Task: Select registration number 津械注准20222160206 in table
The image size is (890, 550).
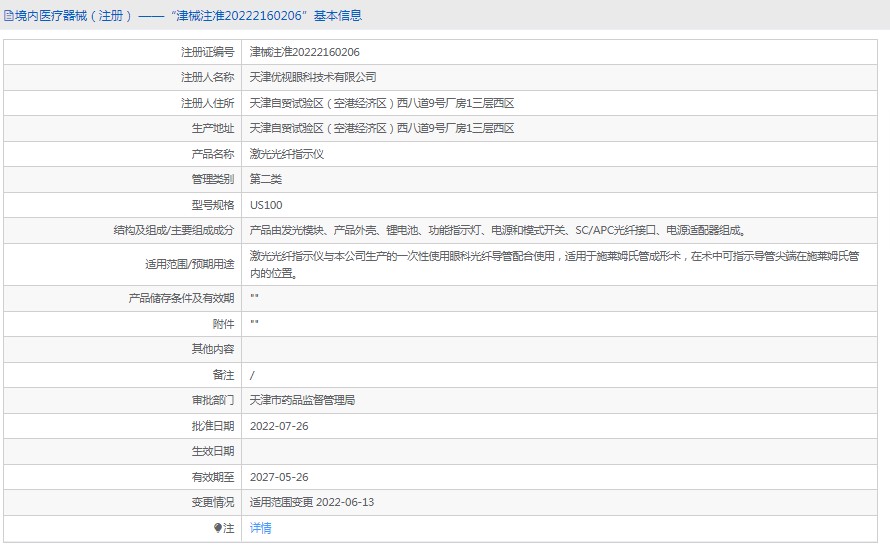Action: coord(304,52)
